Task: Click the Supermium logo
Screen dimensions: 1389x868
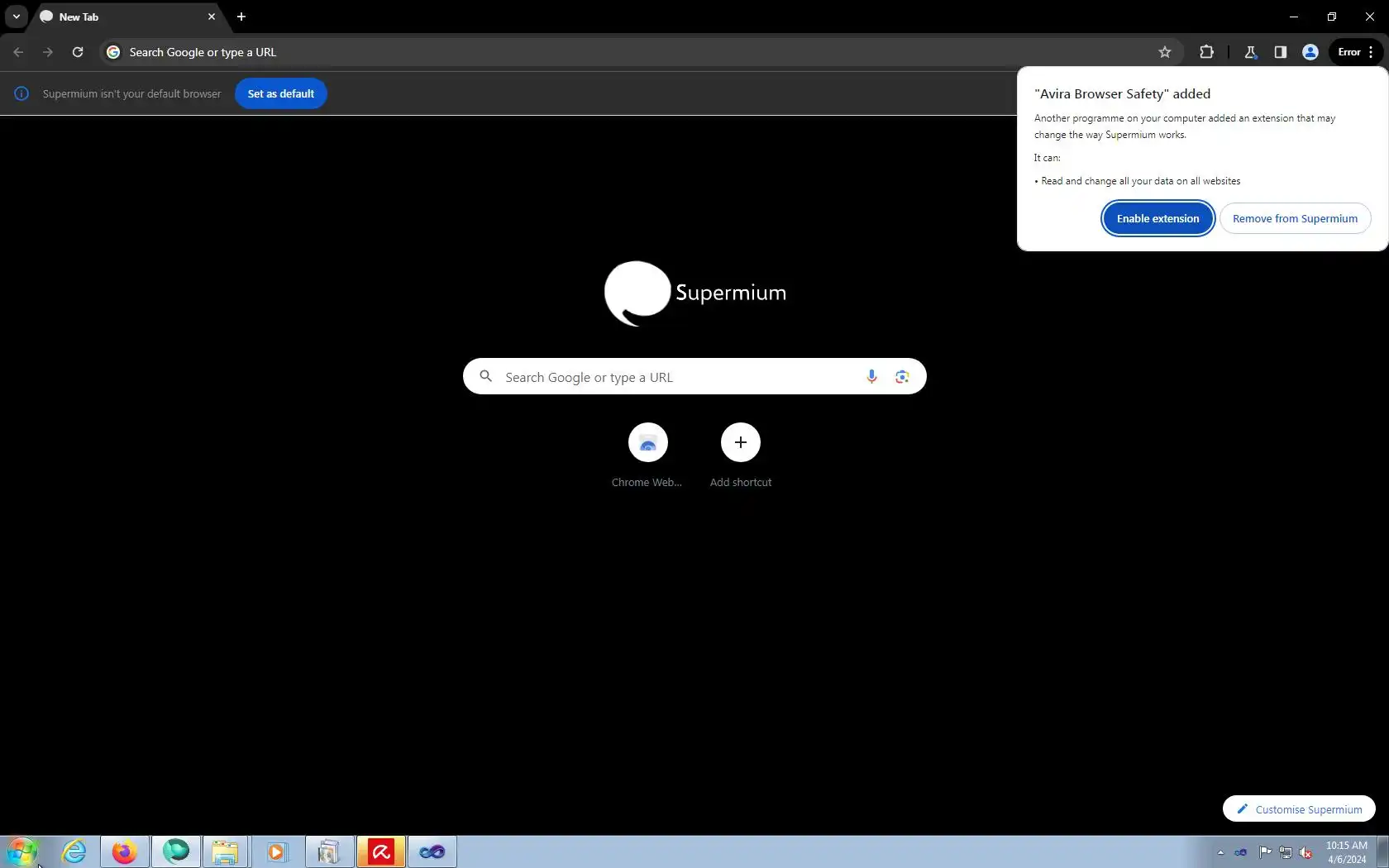Action: coord(694,293)
